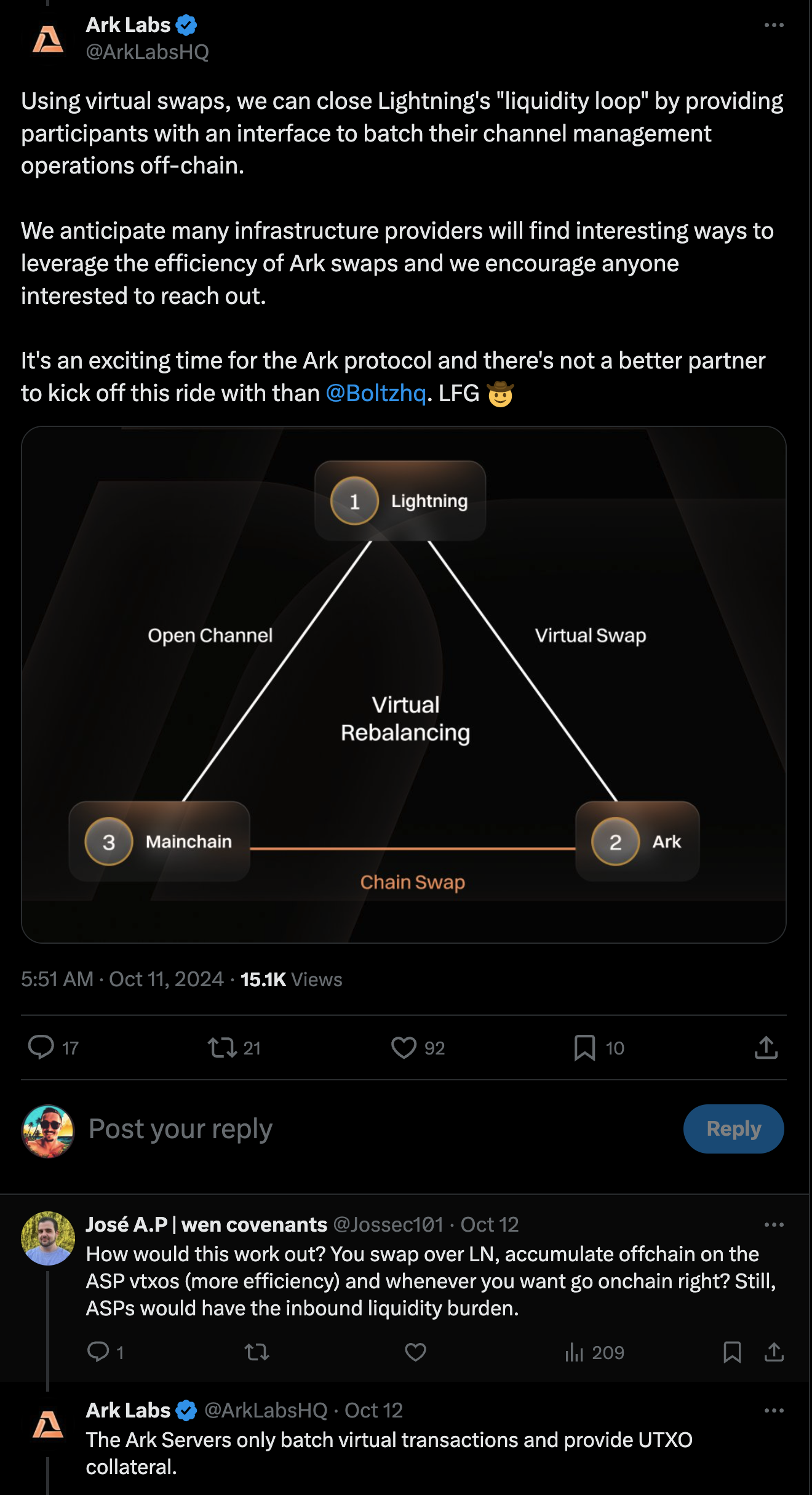
Task: Like the main Ark Labs tweet
Action: [x=404, y=1047]
